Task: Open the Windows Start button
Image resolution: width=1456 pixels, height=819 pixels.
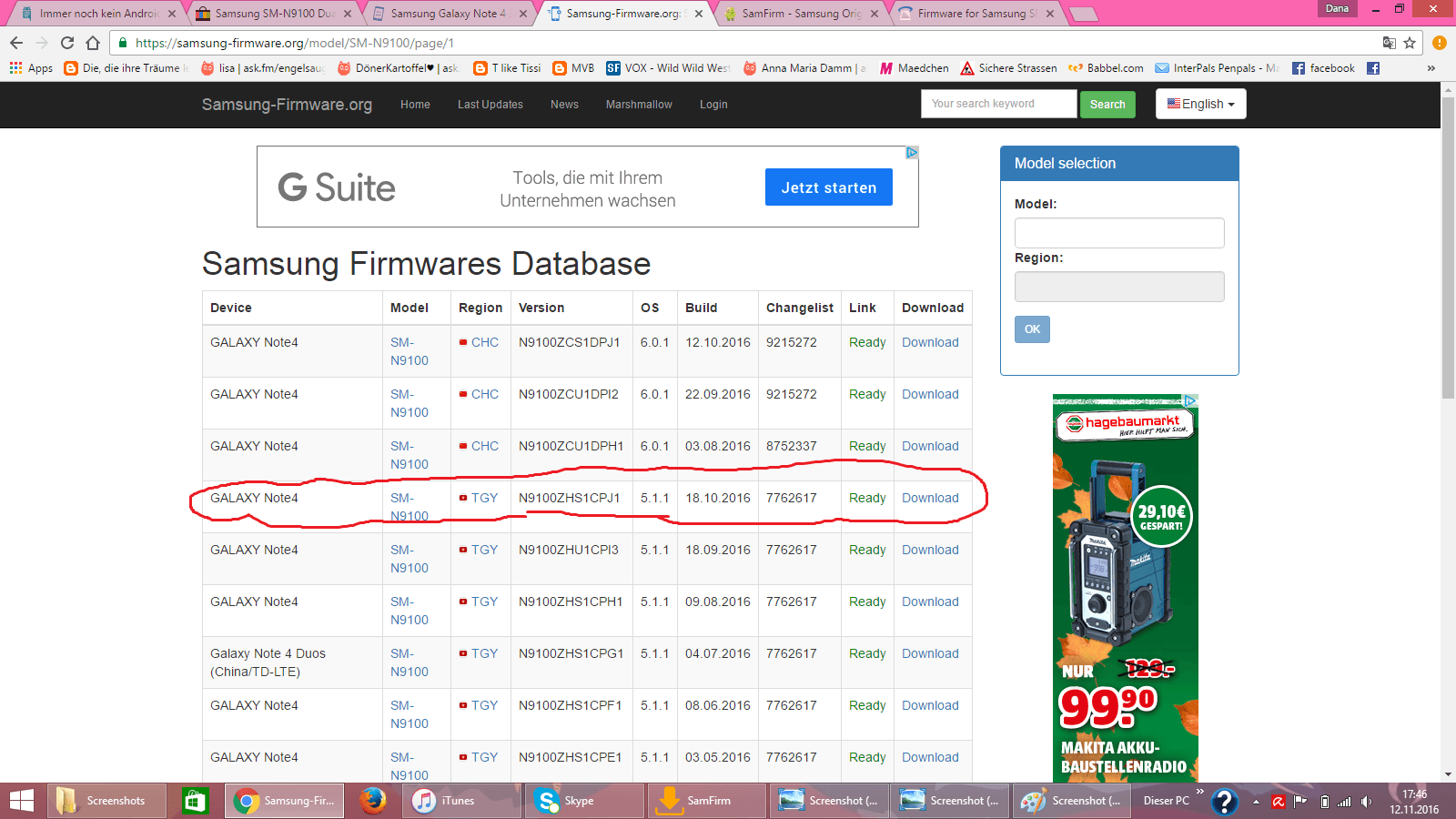Action: point(21,801)
